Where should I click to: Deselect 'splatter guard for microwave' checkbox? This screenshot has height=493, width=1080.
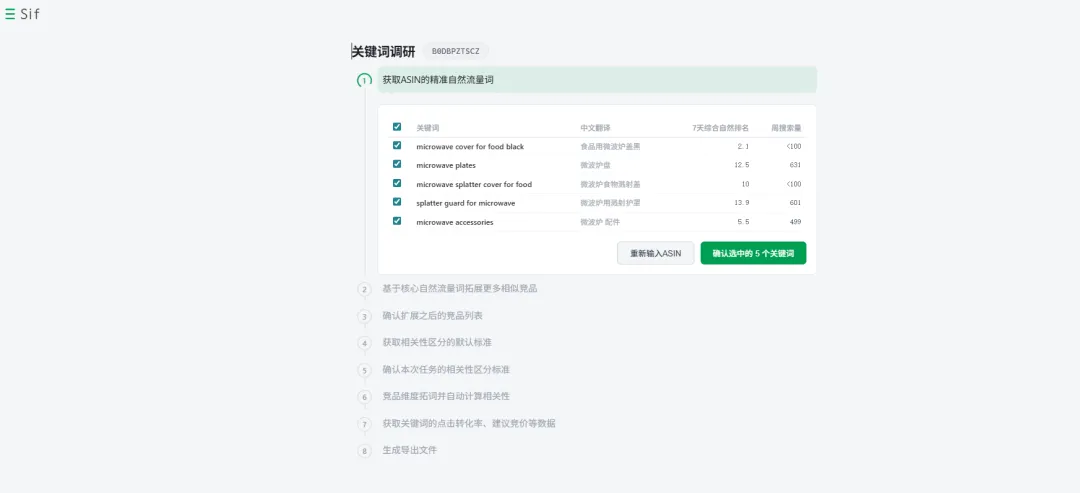pyautogui.click(x=397, y=202)
